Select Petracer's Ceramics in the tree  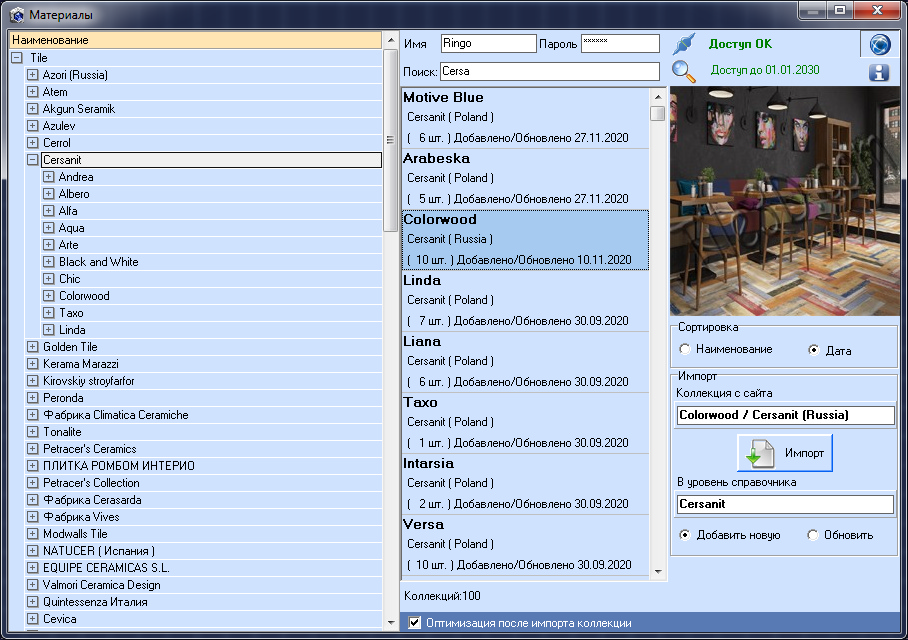pos(90,449)
